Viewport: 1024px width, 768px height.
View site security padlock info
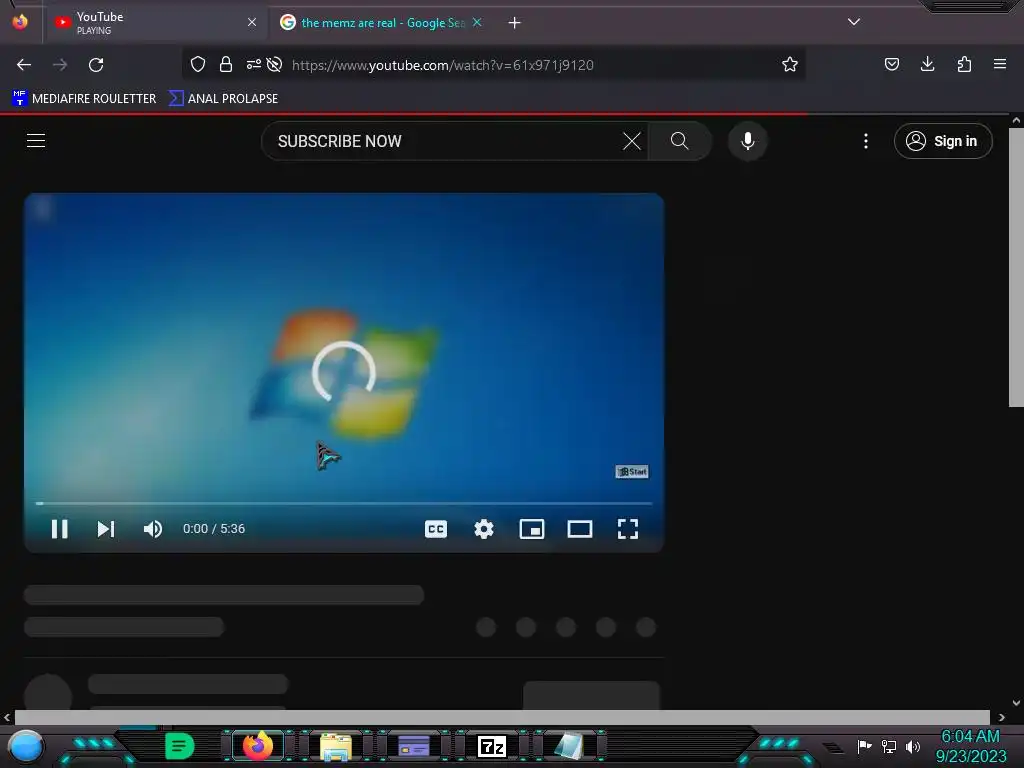coord(226,64)
